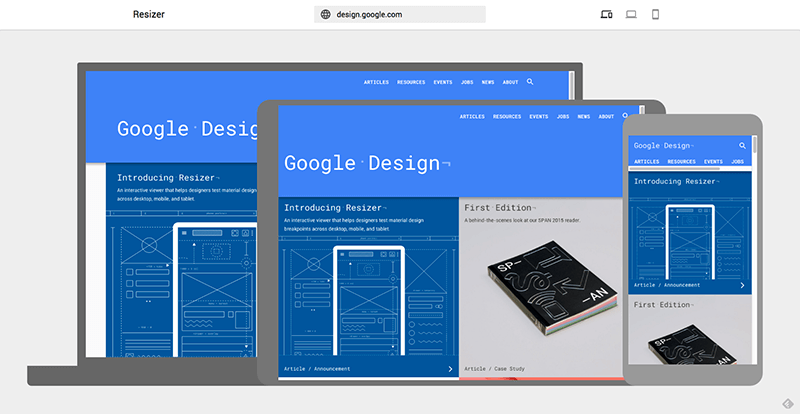The width and height of the screenshot is (800, 414).
Task: Open RESOURCES in the tablet preview nav
Action: [x=507, y=116]
